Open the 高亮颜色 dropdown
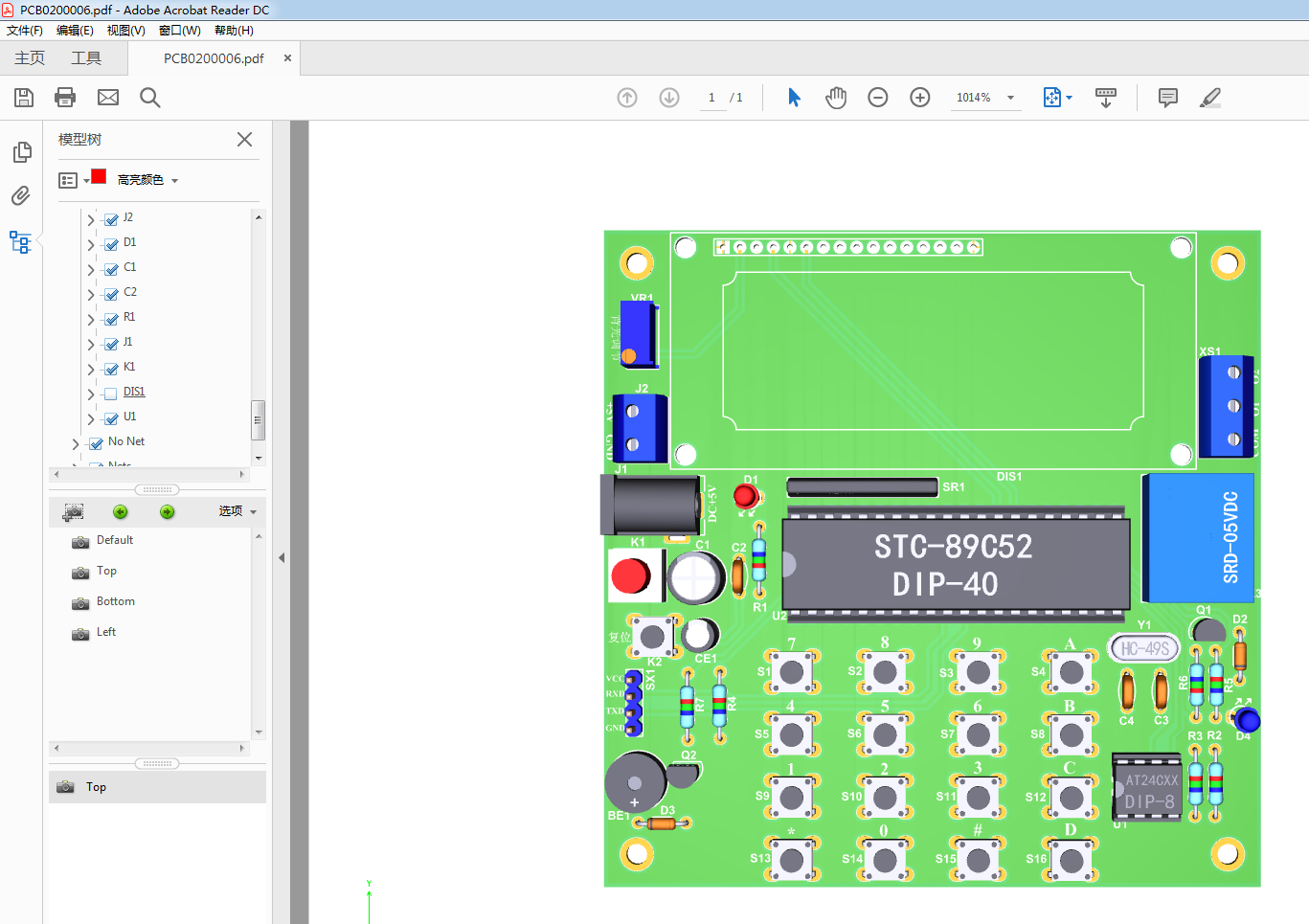The height and width of the screenshot is (924, 1309). point(147,180)
